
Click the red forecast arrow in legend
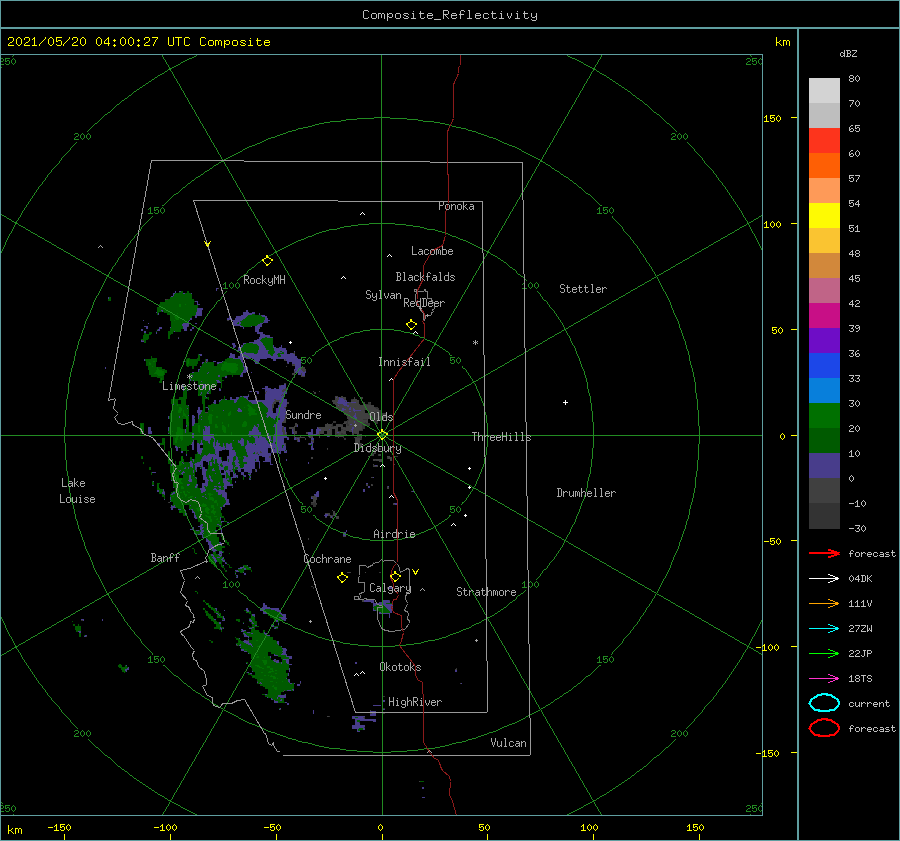coord(824,553)
